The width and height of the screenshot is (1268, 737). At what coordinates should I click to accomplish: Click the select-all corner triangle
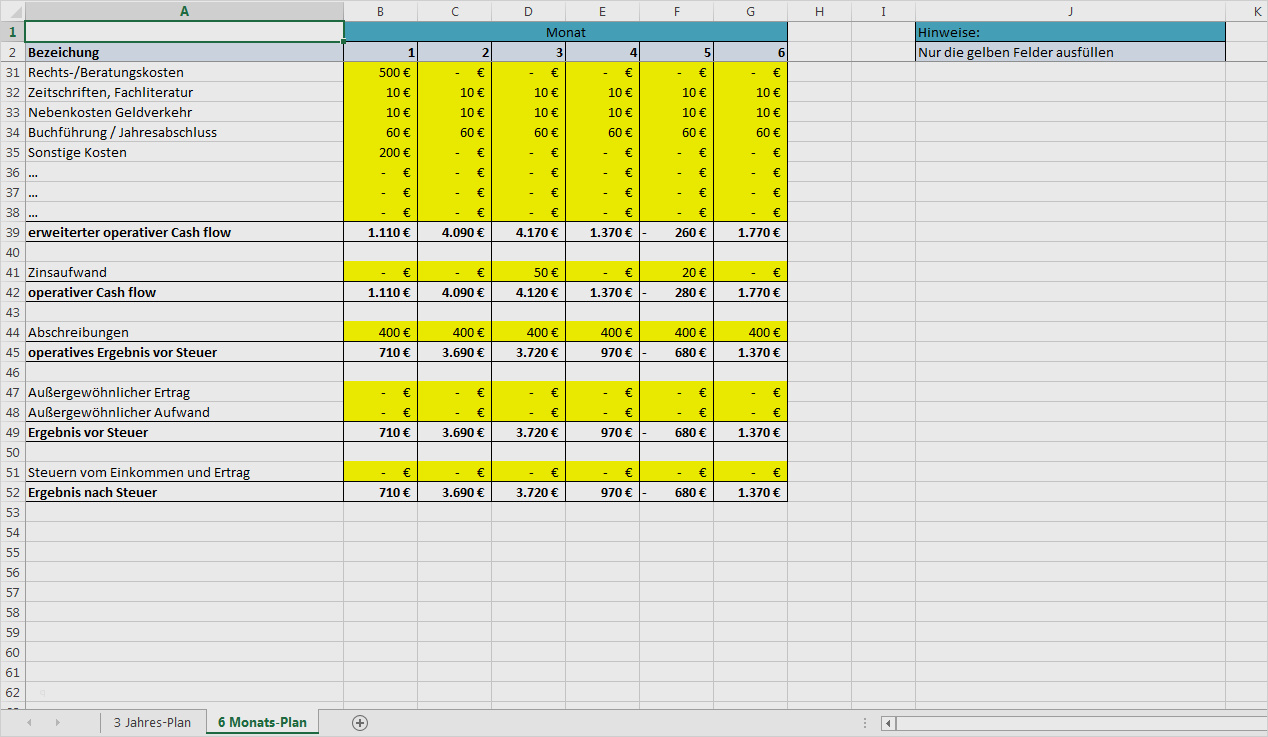point(12,11)
